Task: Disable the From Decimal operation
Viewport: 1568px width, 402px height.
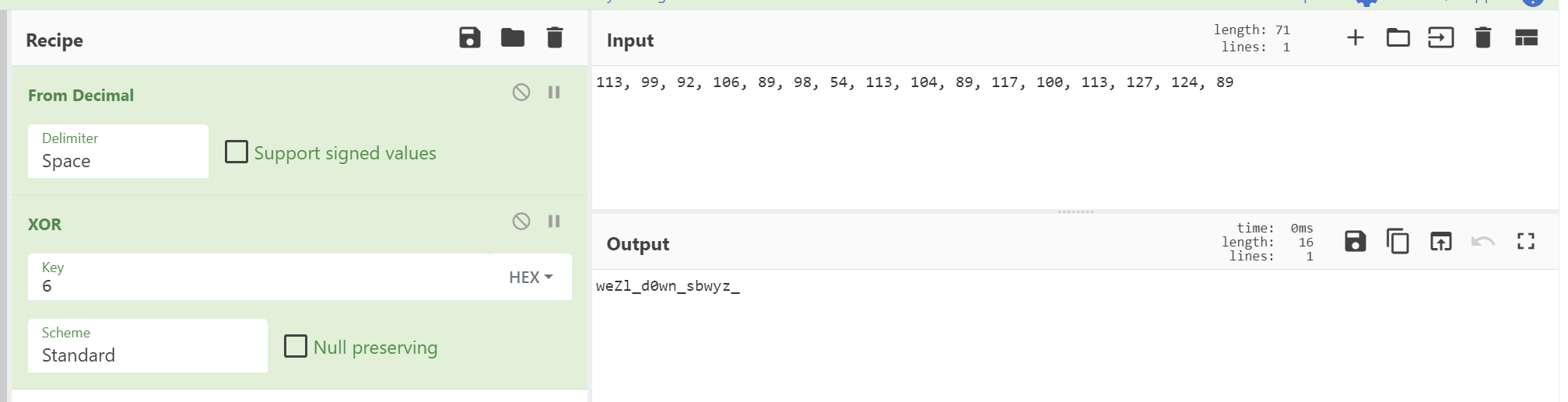Action: tap(521, 93)
